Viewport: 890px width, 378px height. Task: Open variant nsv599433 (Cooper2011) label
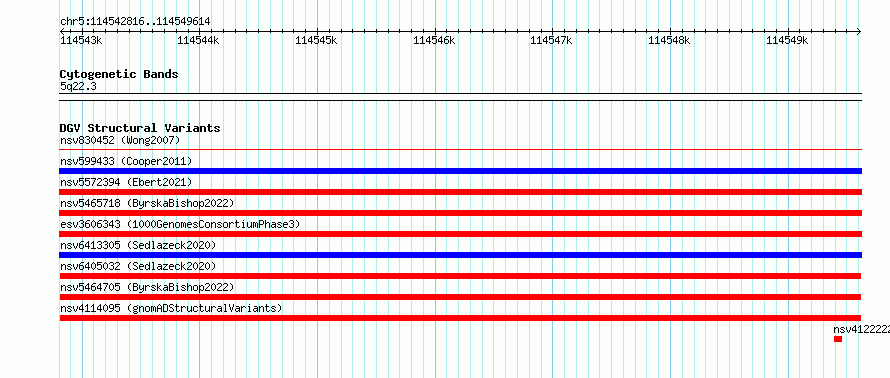[x=126, y=161]
